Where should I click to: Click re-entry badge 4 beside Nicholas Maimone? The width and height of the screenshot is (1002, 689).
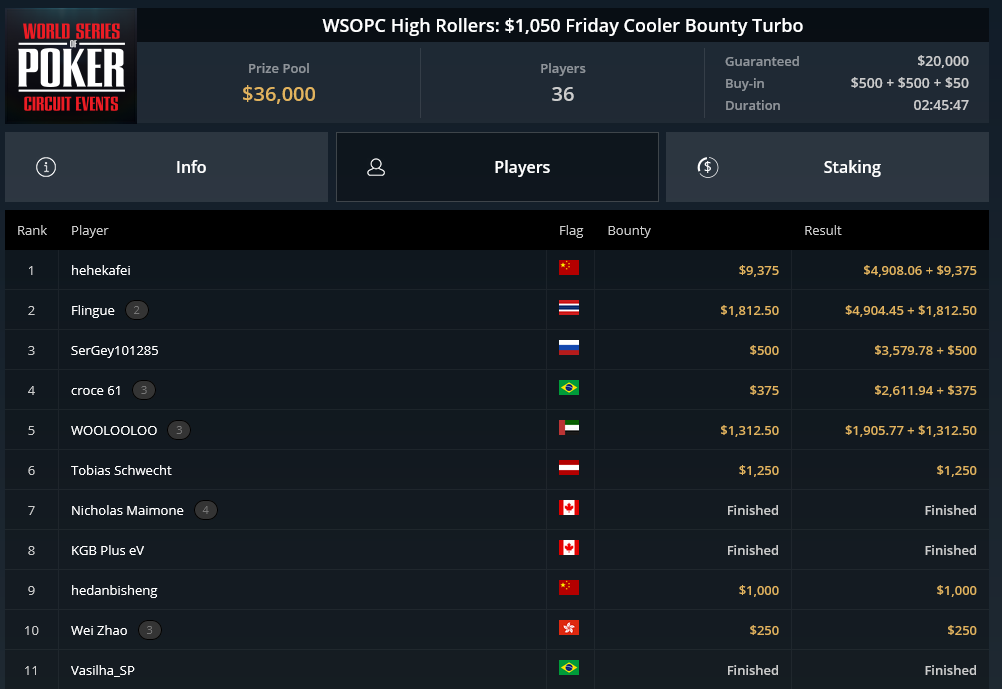[206, 510]
